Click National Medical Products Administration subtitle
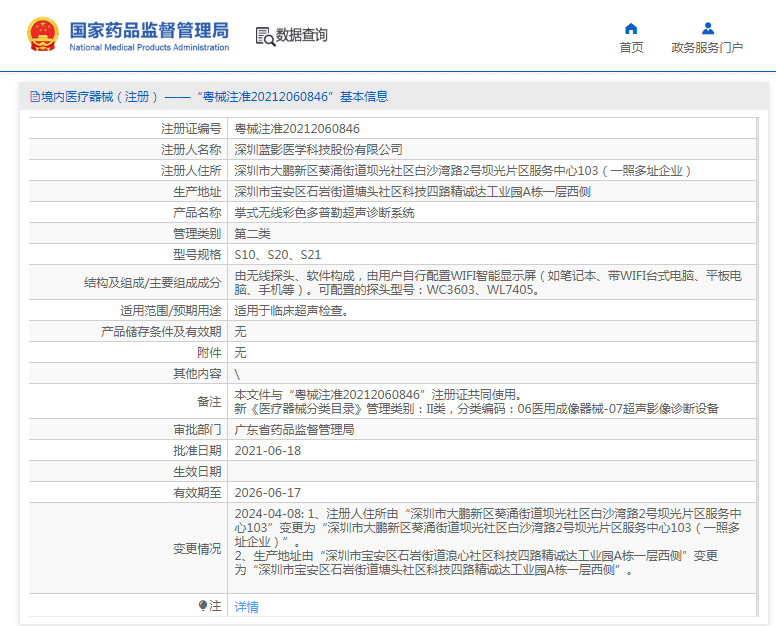776x626 pixels. coord(149,48)
